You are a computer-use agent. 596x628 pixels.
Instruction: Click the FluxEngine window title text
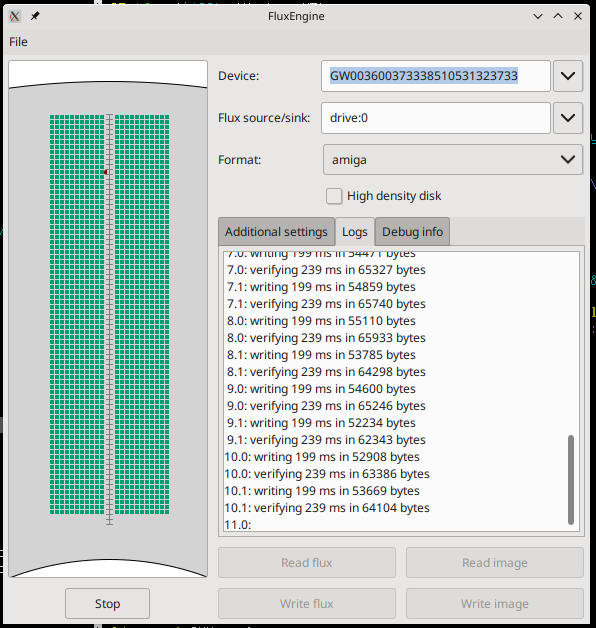tap(296, 16)
